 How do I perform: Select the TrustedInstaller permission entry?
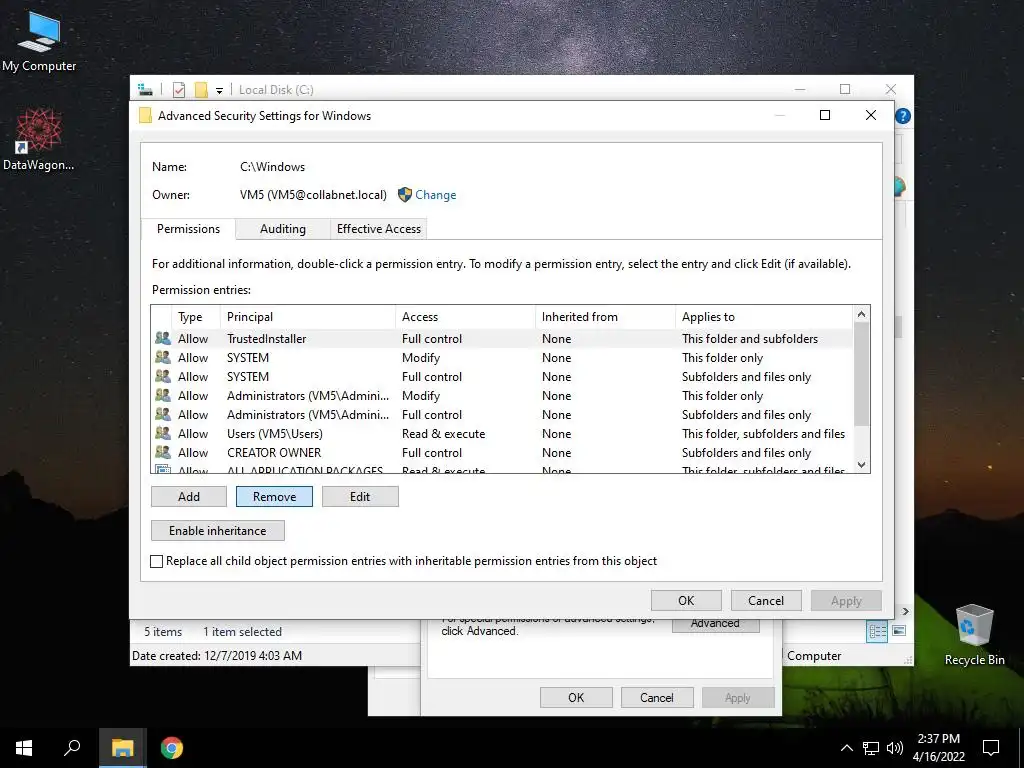click(502, 338)
